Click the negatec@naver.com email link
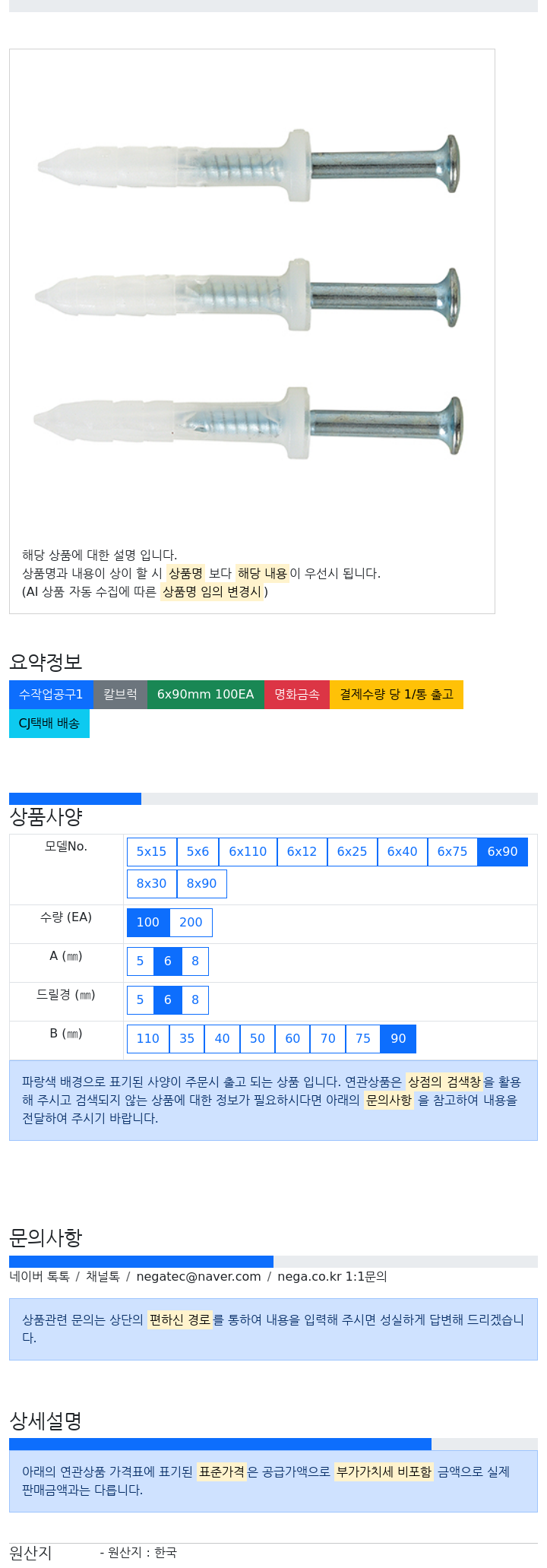The width and height of the screenshot is (547, 1568). coord(198,1277)
